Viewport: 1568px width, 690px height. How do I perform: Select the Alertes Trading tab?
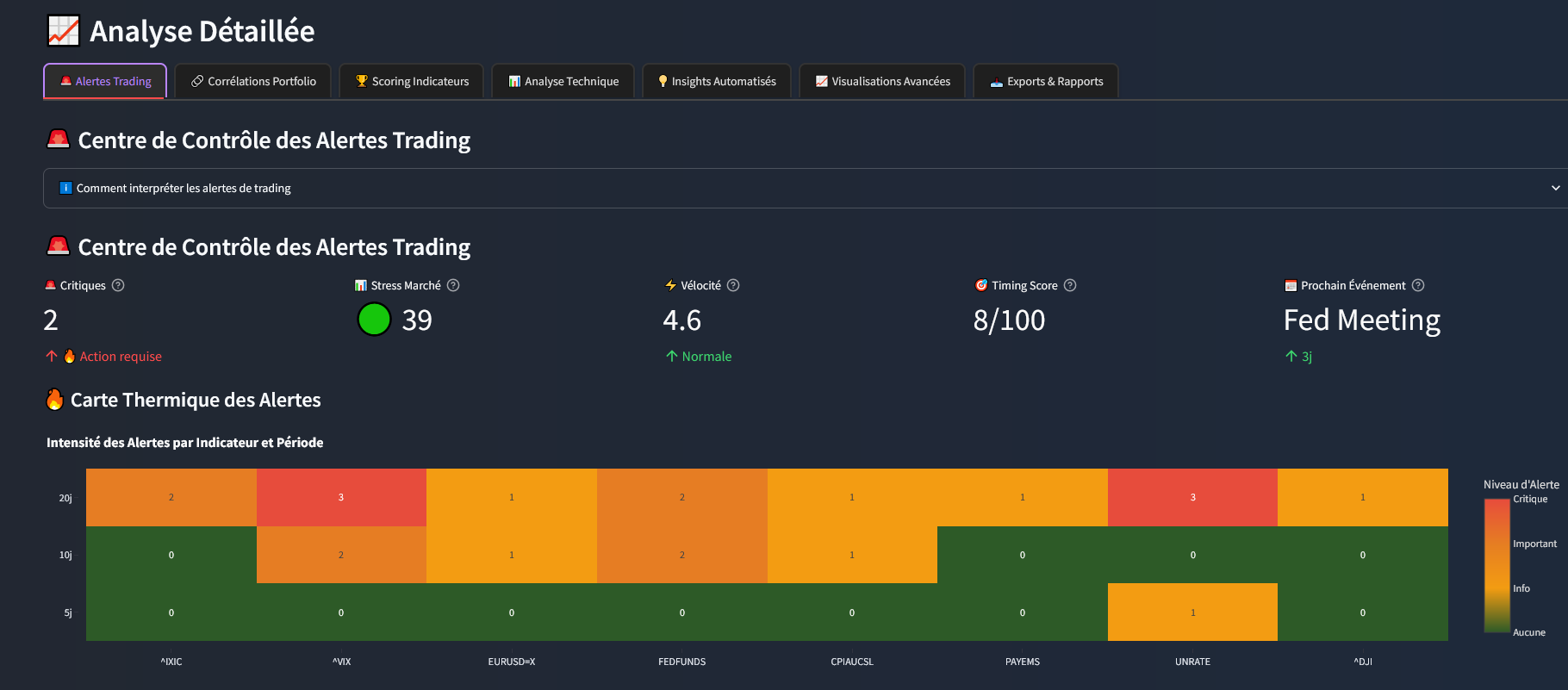pyautogui.click(x=105, y=81)
